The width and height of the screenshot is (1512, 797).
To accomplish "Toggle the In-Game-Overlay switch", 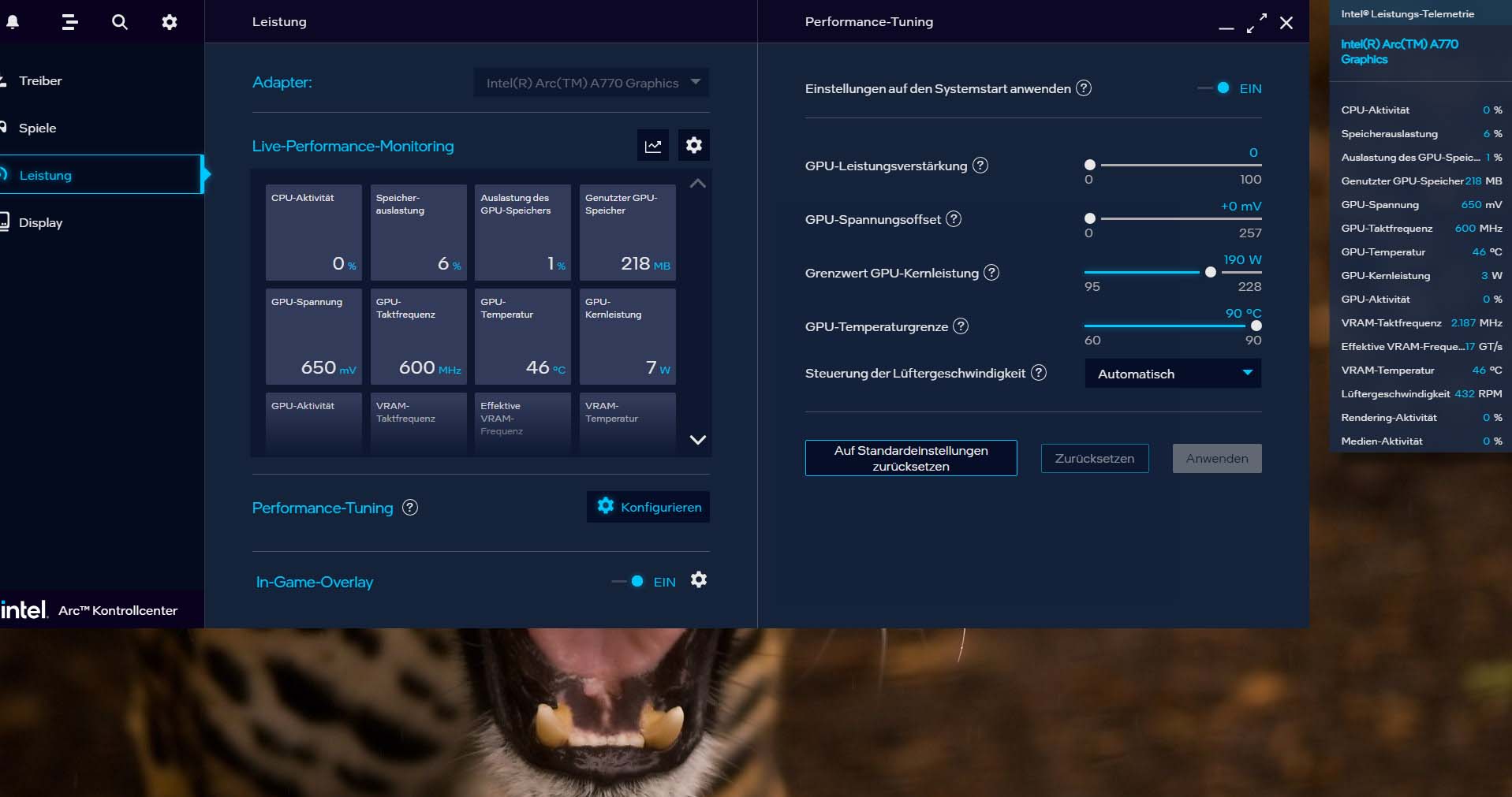I will pyautogui.click(x=629, y=582).
